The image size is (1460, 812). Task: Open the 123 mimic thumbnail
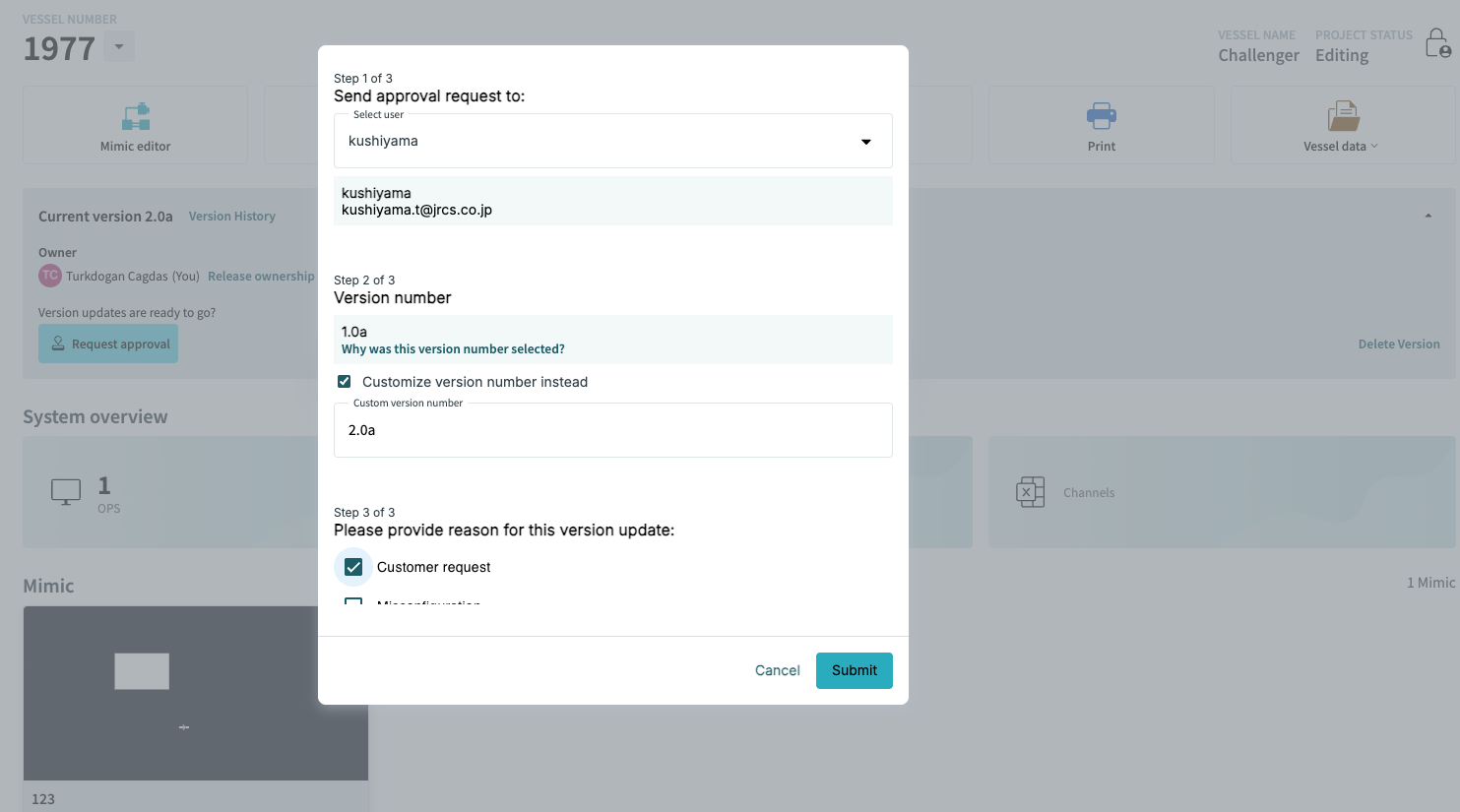(196, 693)
